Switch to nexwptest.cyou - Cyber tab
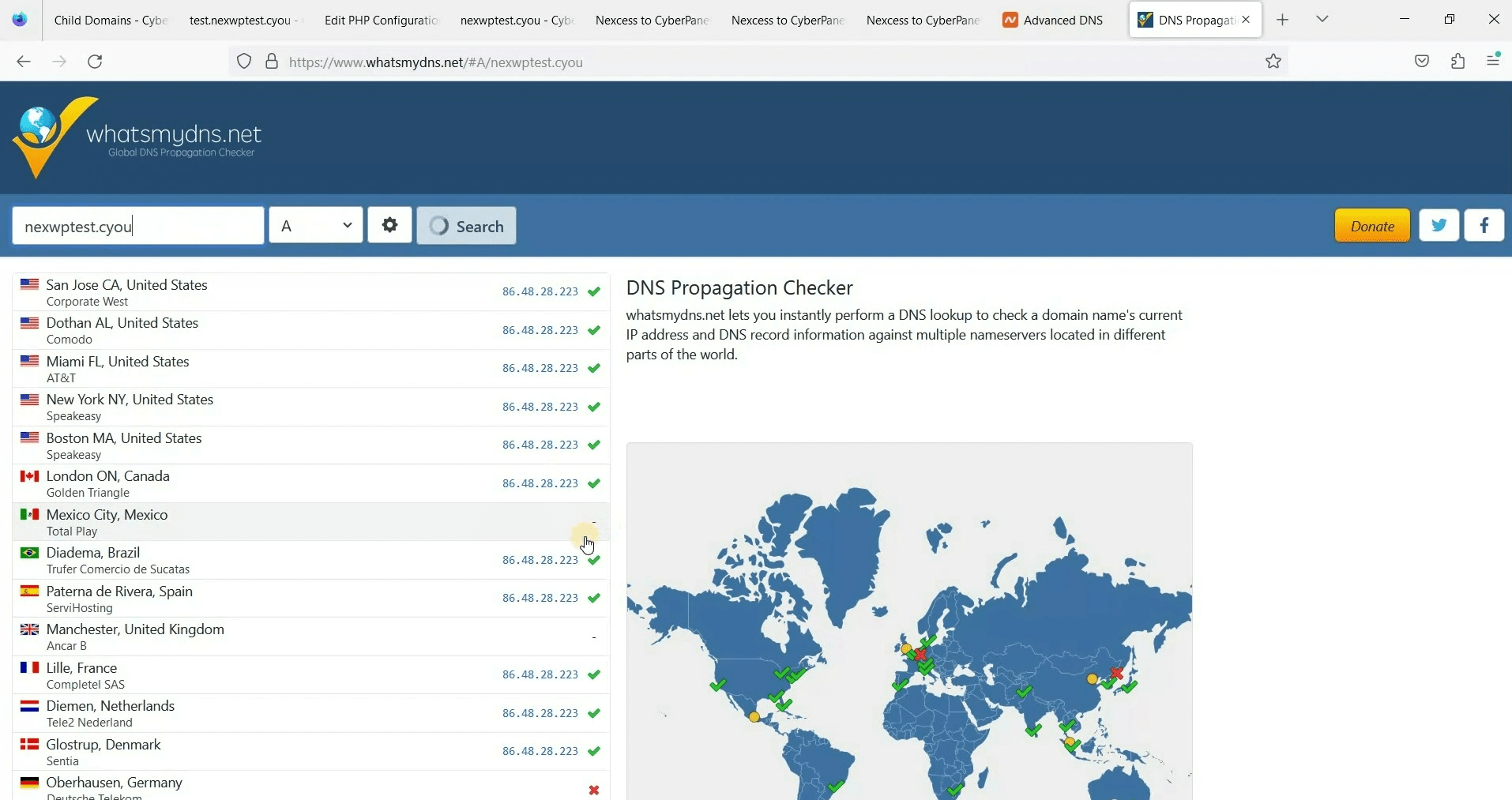The width and height of the screenshot is (1512, 800). click(516, 20)
